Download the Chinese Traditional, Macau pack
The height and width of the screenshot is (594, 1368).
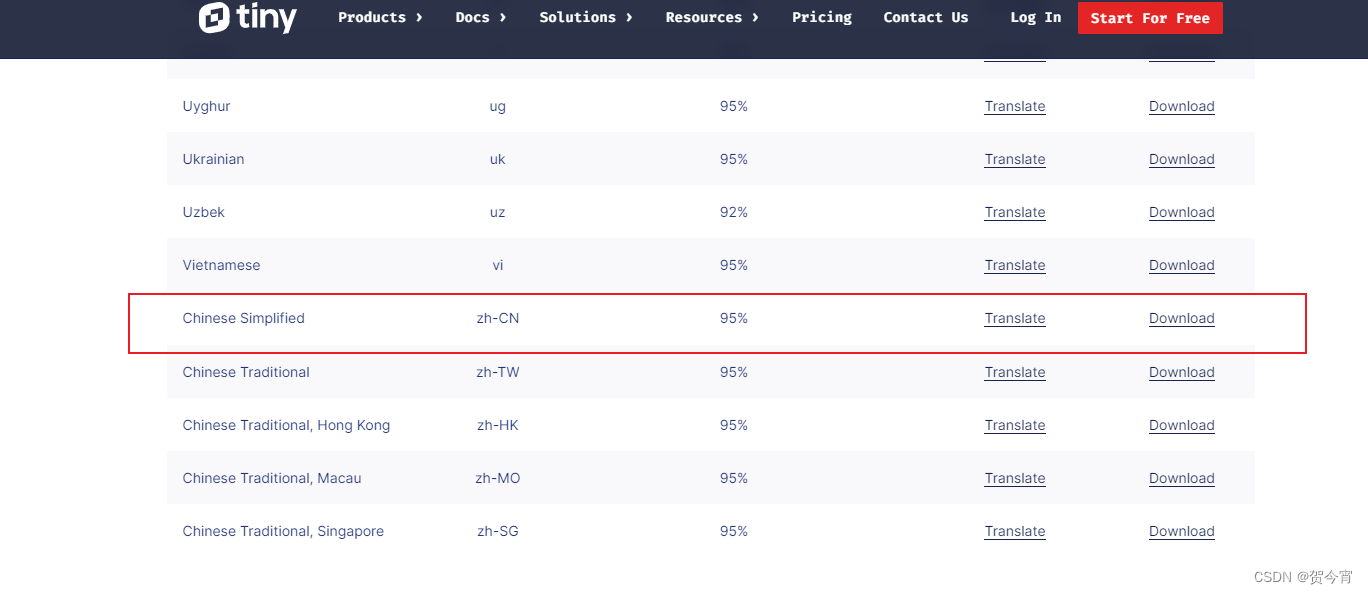tap(1182, 478)
